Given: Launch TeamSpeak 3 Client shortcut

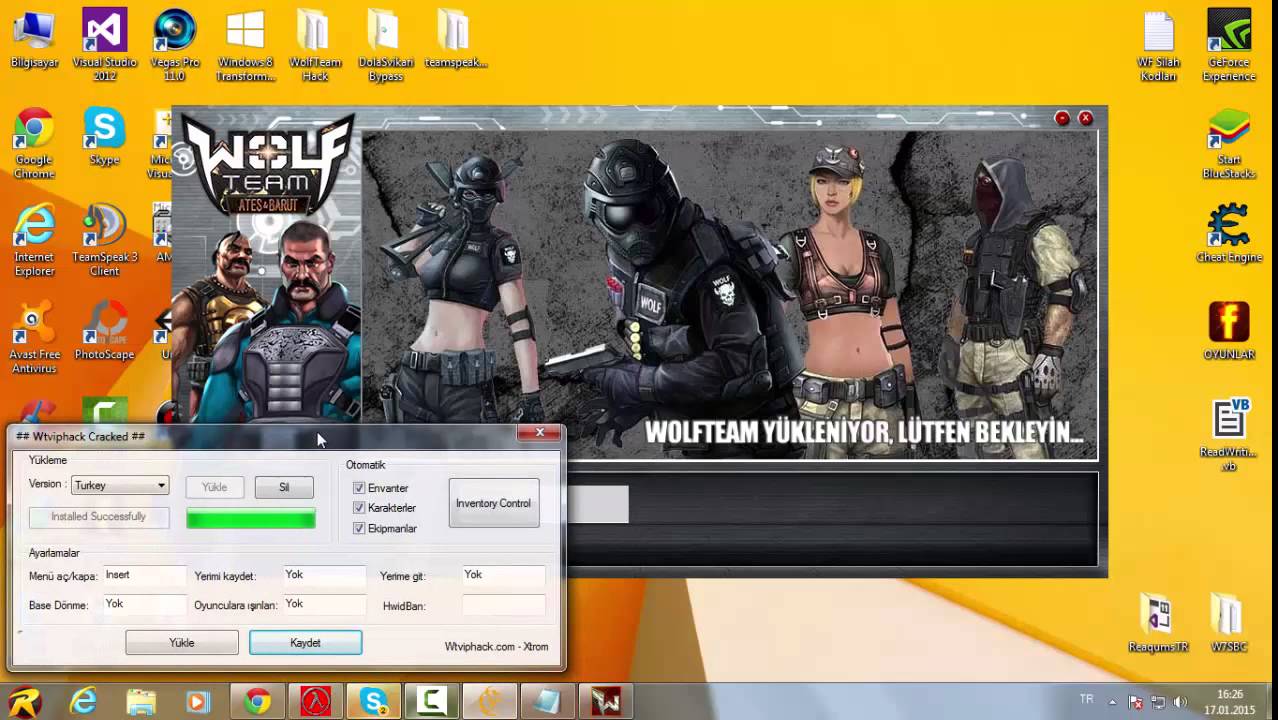Looking at the screenshot, I should [104, 240].
